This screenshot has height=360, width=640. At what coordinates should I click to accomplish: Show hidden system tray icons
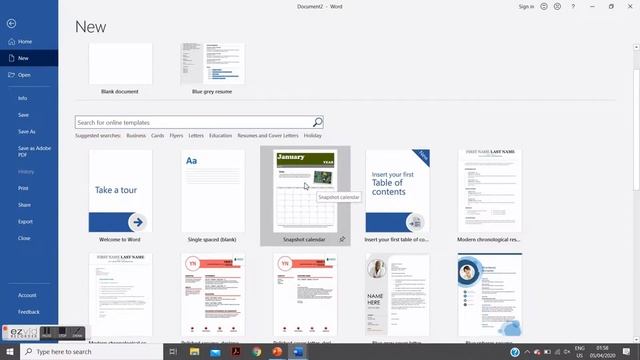pos(527,352)
